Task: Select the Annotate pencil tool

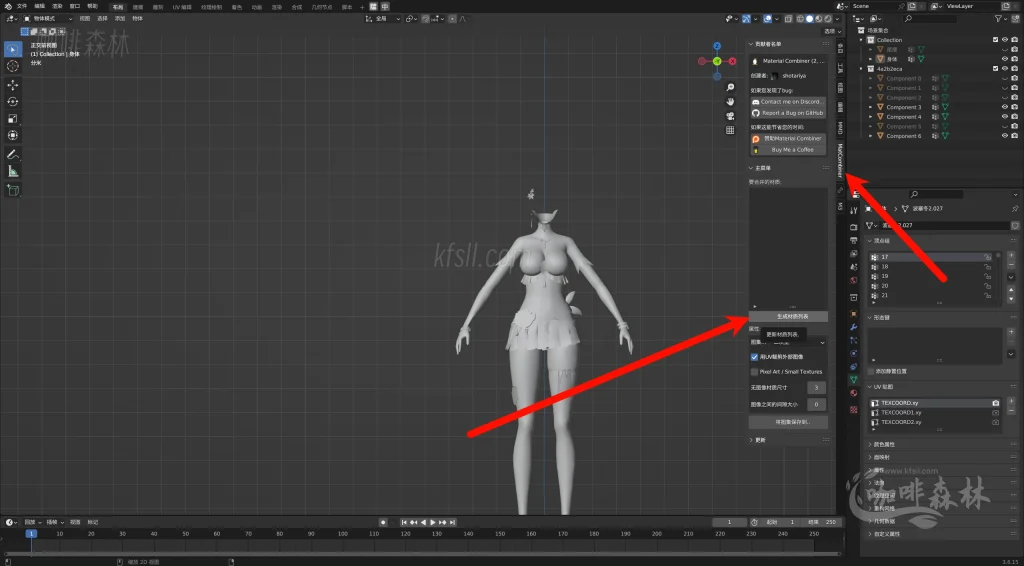Action: point(12,155)
